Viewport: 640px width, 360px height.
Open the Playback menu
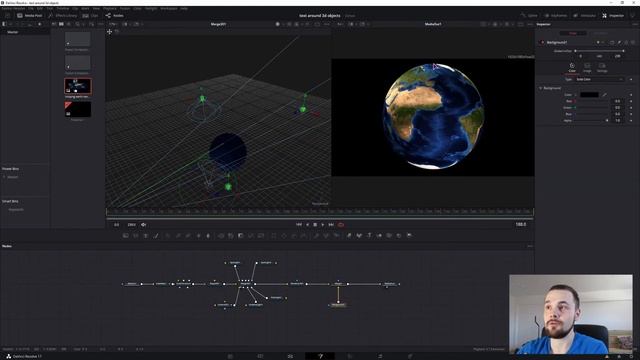pos(109,8)
